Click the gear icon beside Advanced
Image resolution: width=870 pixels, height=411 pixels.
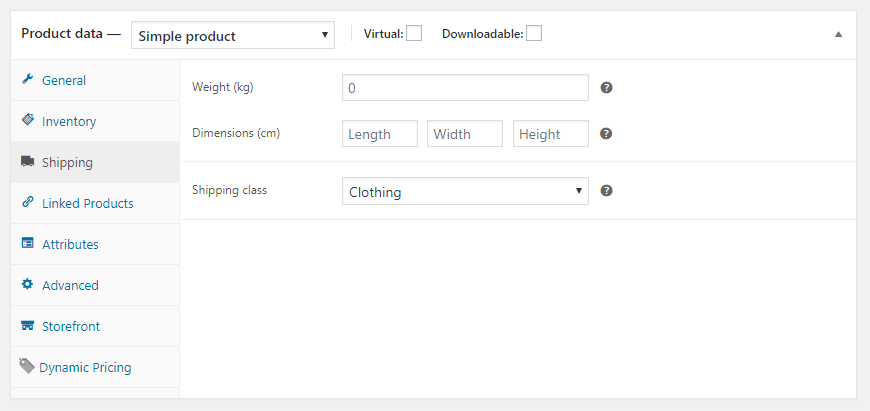tap(27, 284)
